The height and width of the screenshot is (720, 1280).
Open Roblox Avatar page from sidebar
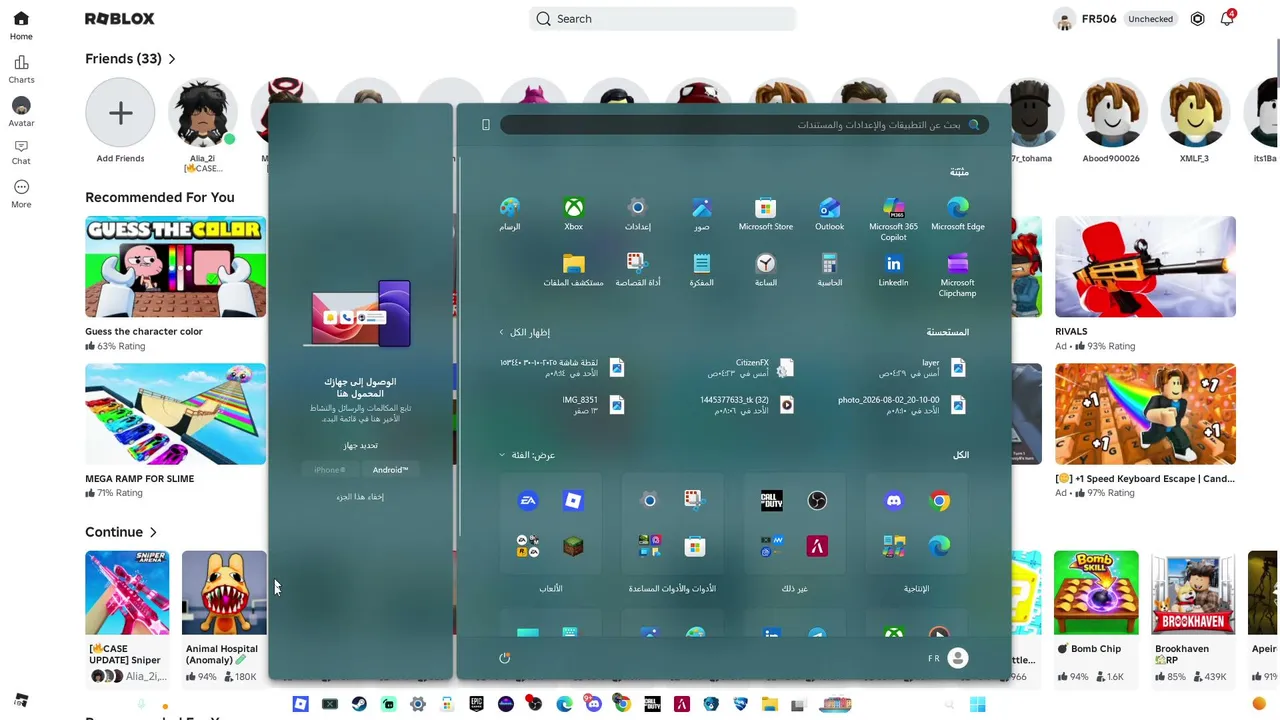21,112
